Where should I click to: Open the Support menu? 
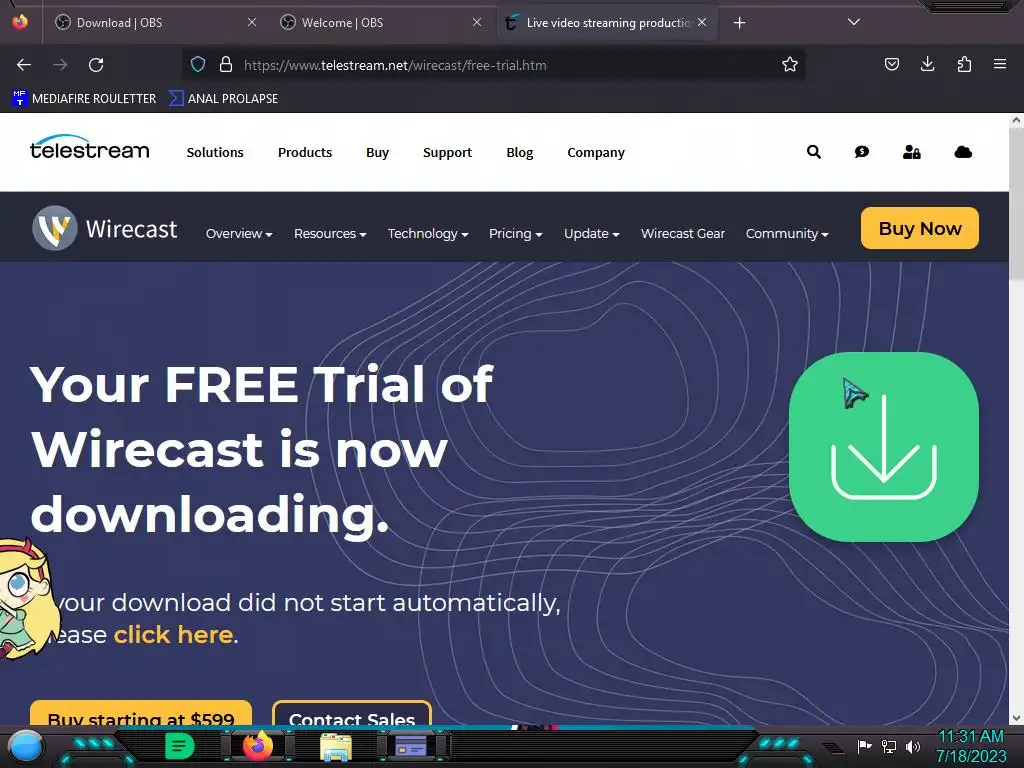pyautogui.click(x=447, y=152)
